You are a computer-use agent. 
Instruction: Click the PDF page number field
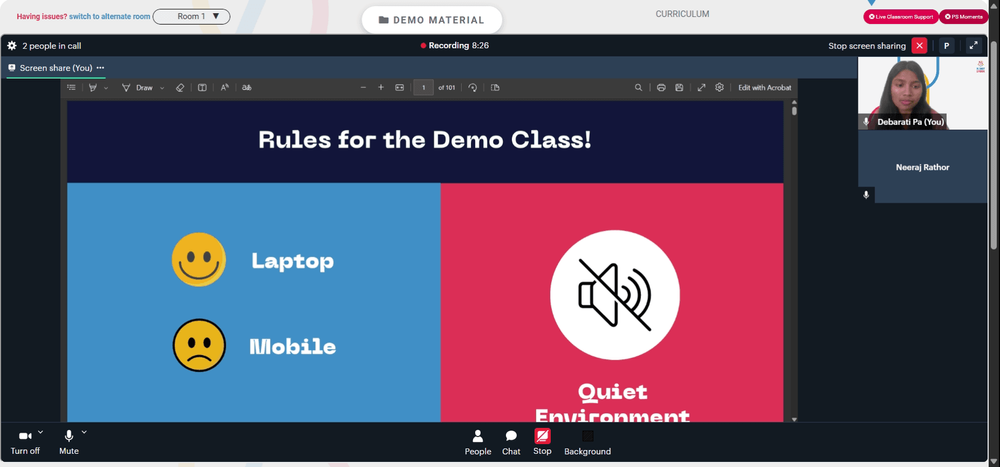tap(423, 87)
